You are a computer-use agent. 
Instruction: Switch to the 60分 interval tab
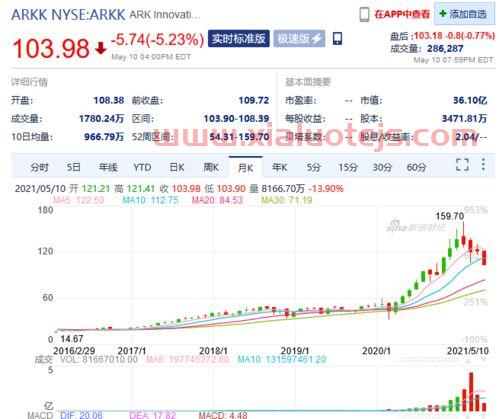click(416, 167)
